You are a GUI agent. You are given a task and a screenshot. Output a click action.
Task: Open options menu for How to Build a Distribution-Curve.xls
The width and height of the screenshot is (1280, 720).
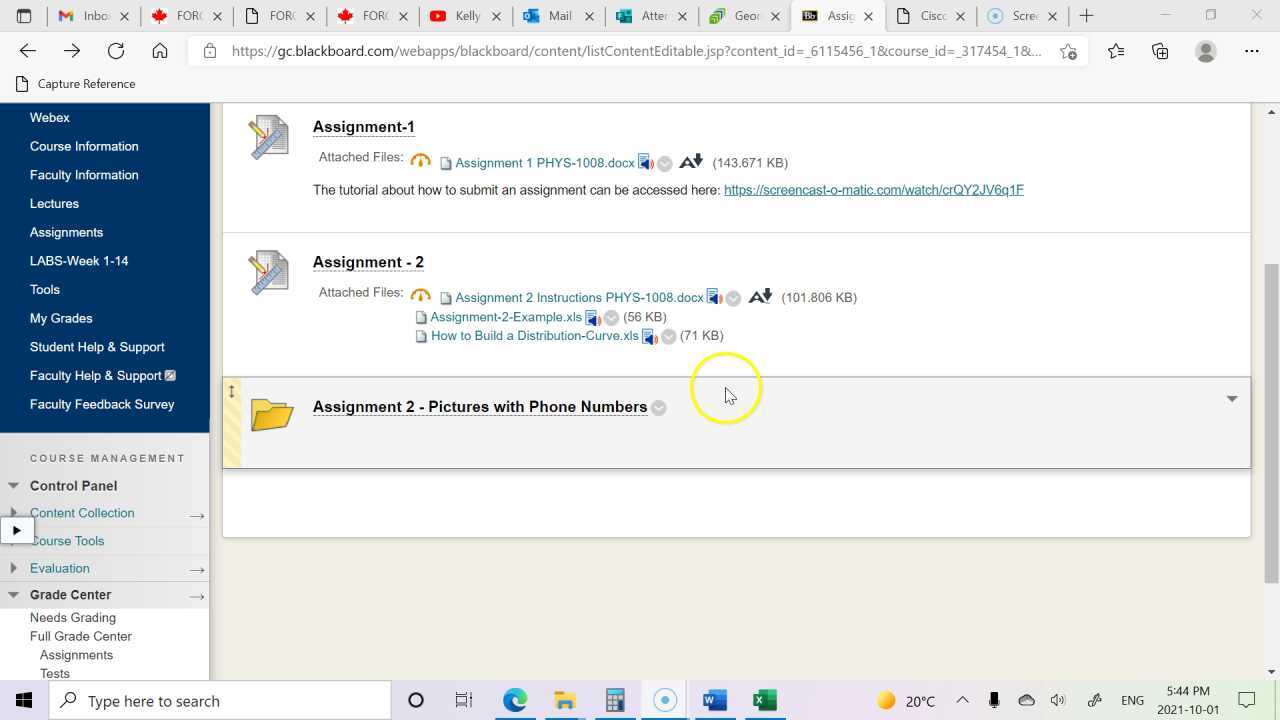[x=668, y=336]
